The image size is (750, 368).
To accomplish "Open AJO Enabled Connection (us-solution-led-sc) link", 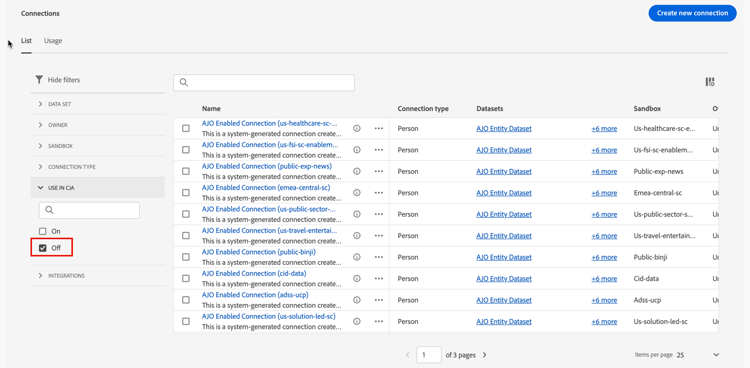I will pyautogui.click(x=269, y=316).
